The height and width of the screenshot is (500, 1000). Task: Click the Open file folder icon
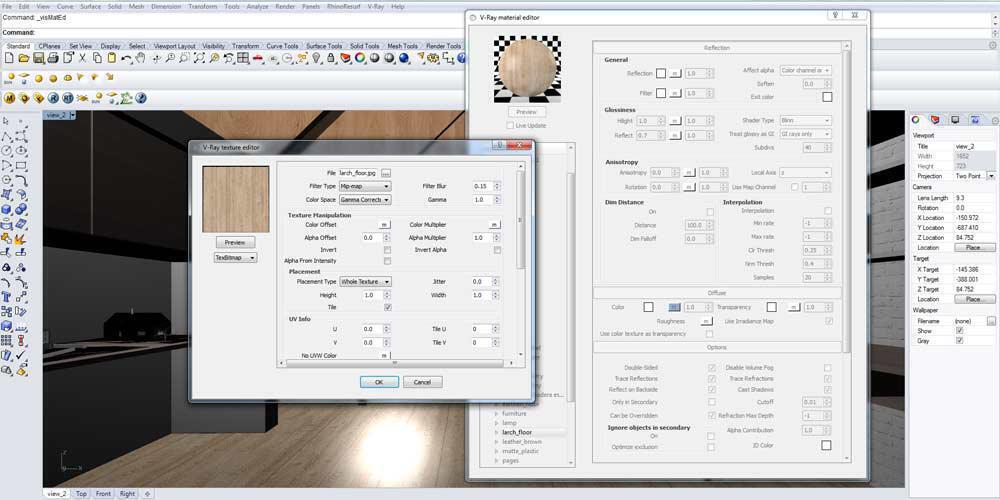(x=24, y=58)
